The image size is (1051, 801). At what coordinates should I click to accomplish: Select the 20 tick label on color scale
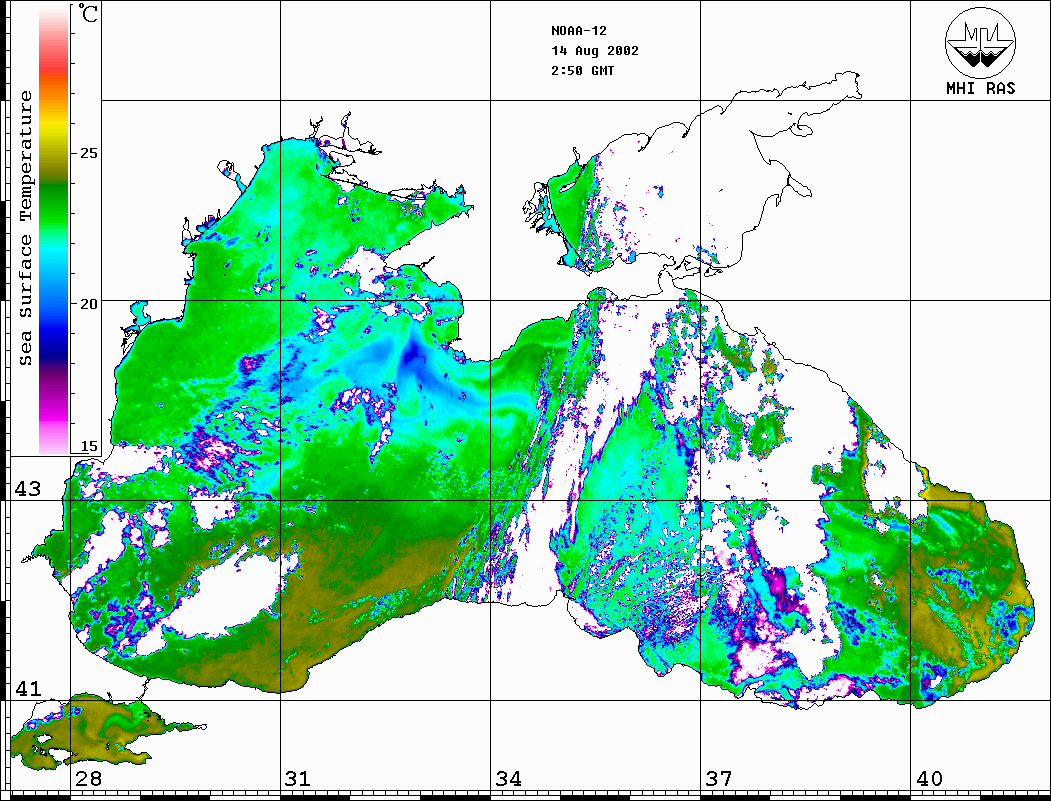click(x=88, y=304)
